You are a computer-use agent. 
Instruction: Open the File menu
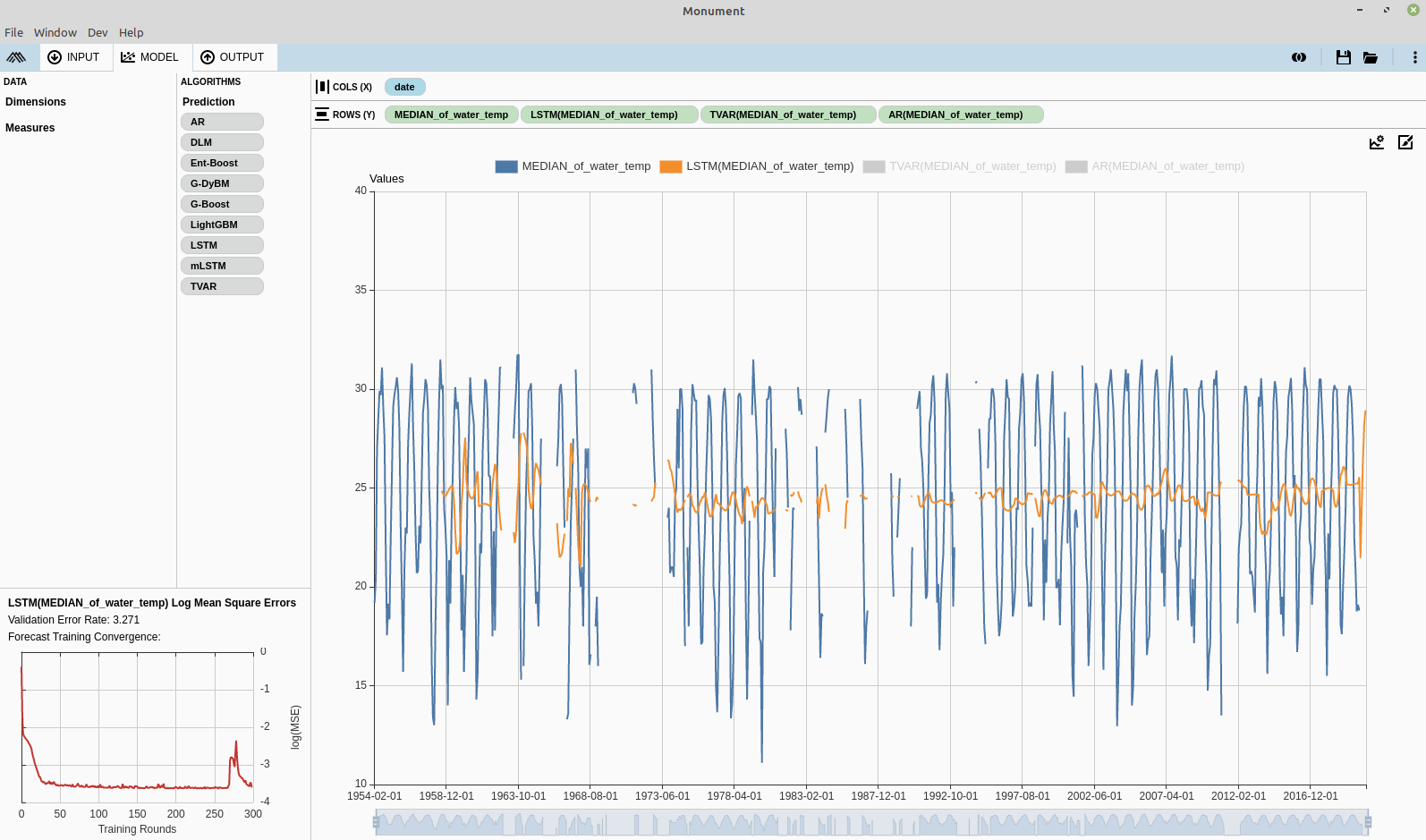(x=13, y=32)
